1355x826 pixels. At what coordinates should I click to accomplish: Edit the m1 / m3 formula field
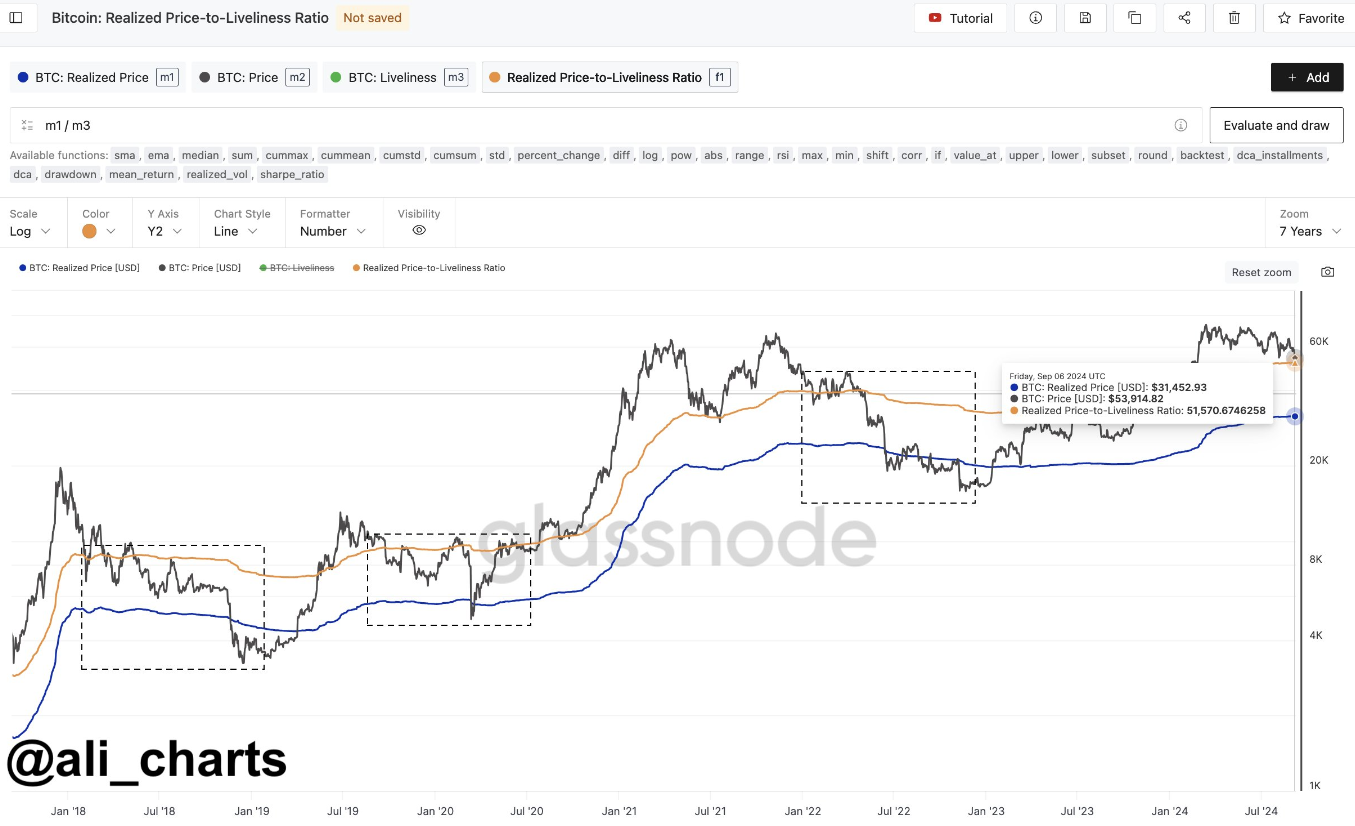[606, 125]
